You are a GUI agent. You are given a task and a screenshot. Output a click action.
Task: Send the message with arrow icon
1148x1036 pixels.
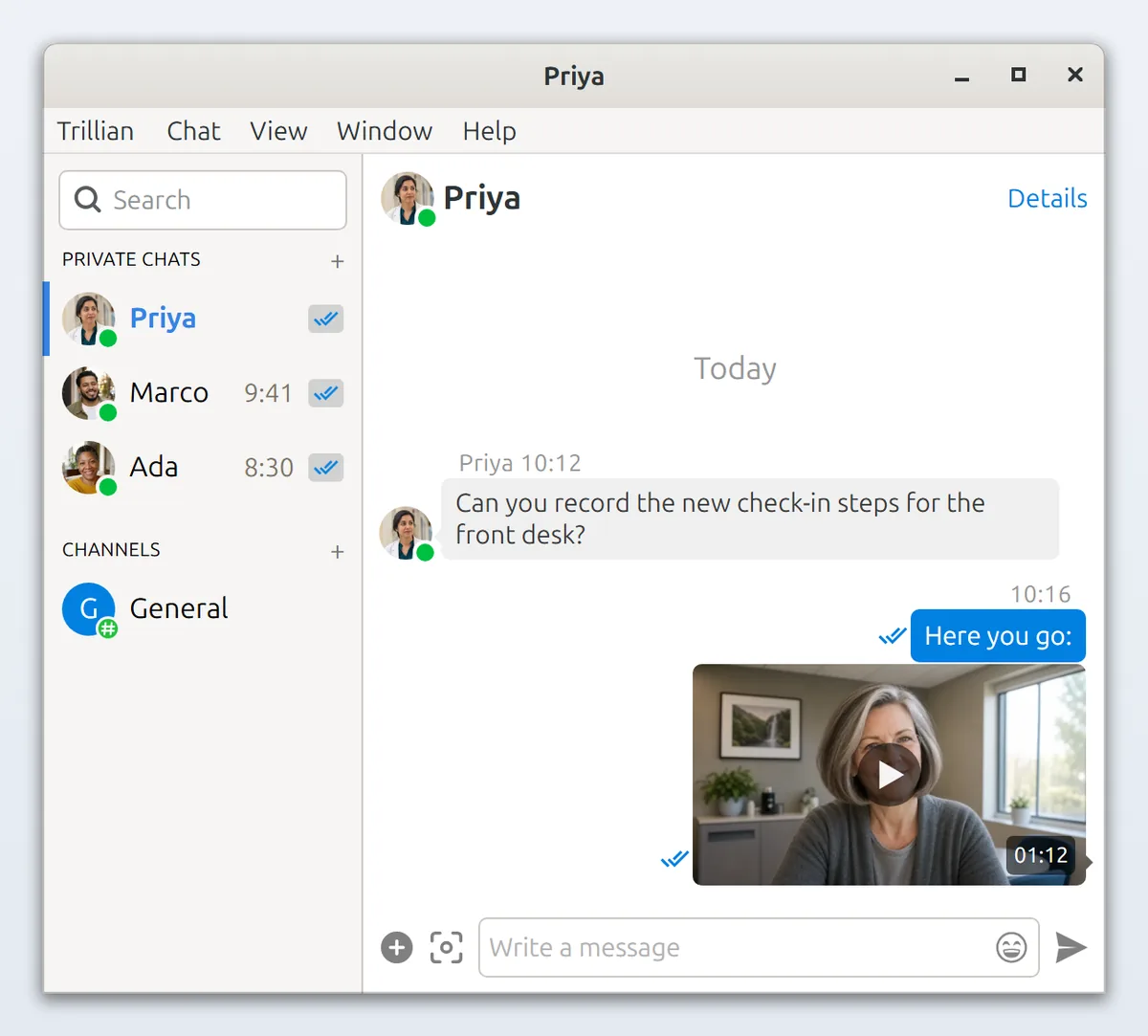pyautogui.click(x=1071, y=947)
